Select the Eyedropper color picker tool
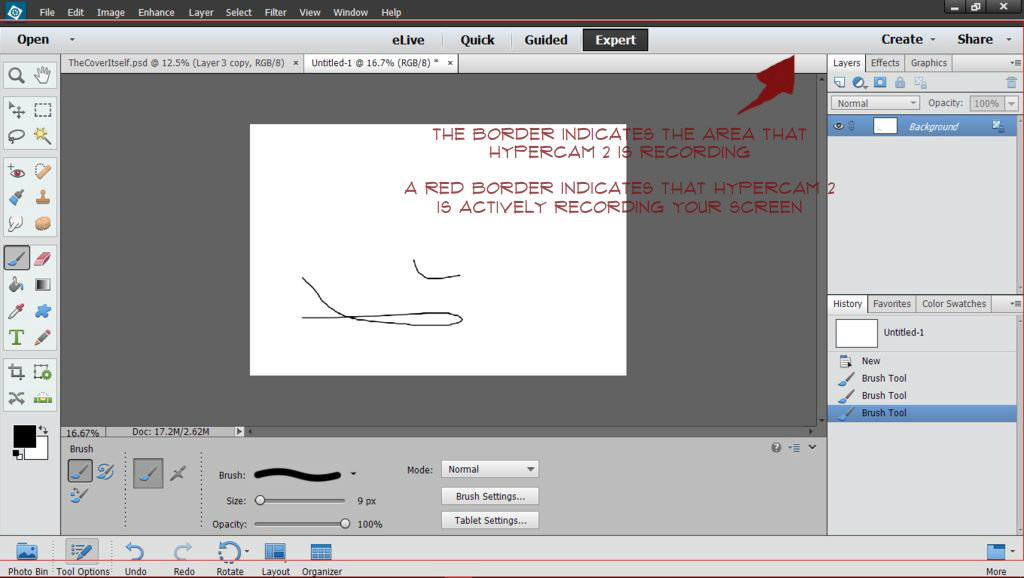The height and width of the screenshot is (578, 1024). (16, 311)
